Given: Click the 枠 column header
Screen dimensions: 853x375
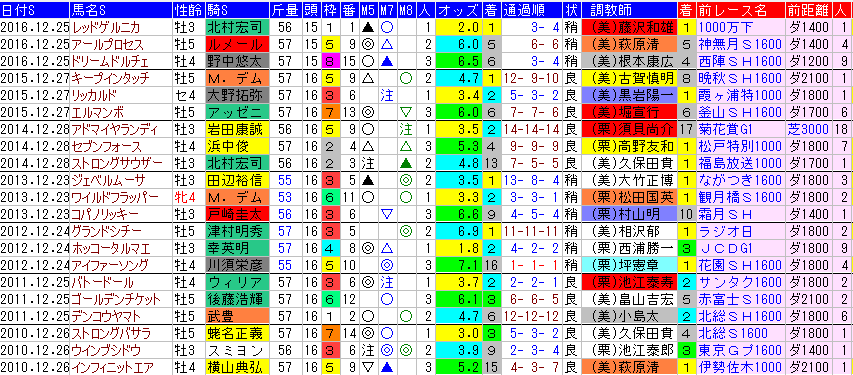Looking at the screenshot, I should point(330,9).
